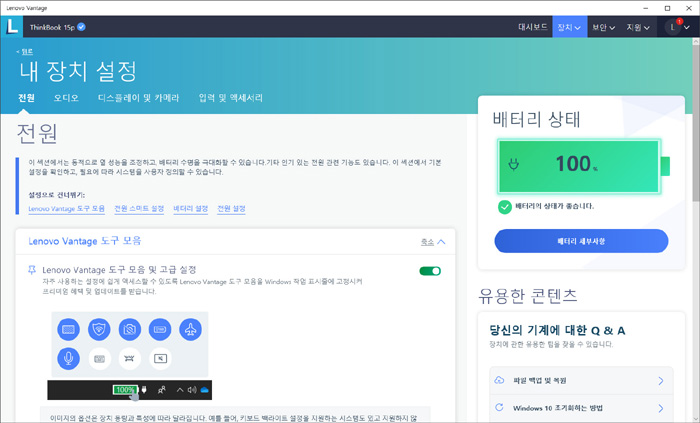
Task: Click the plug icon inside battery gauge
Action: pyautogui.click(x=514, y=165)
